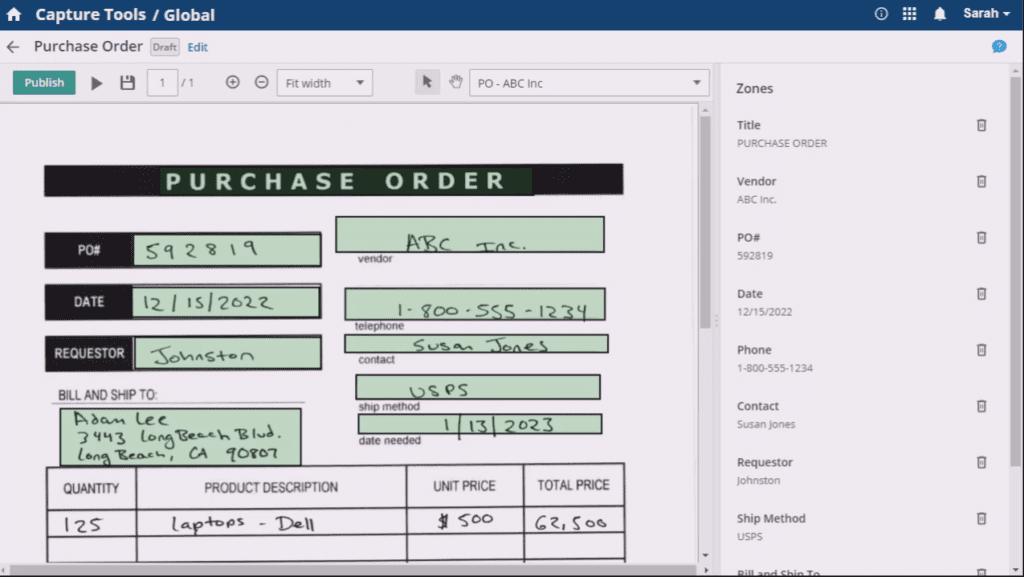Click the Publish button
Image resolution: width=1024 pixels, height=577 pixels.
point(44,83)
